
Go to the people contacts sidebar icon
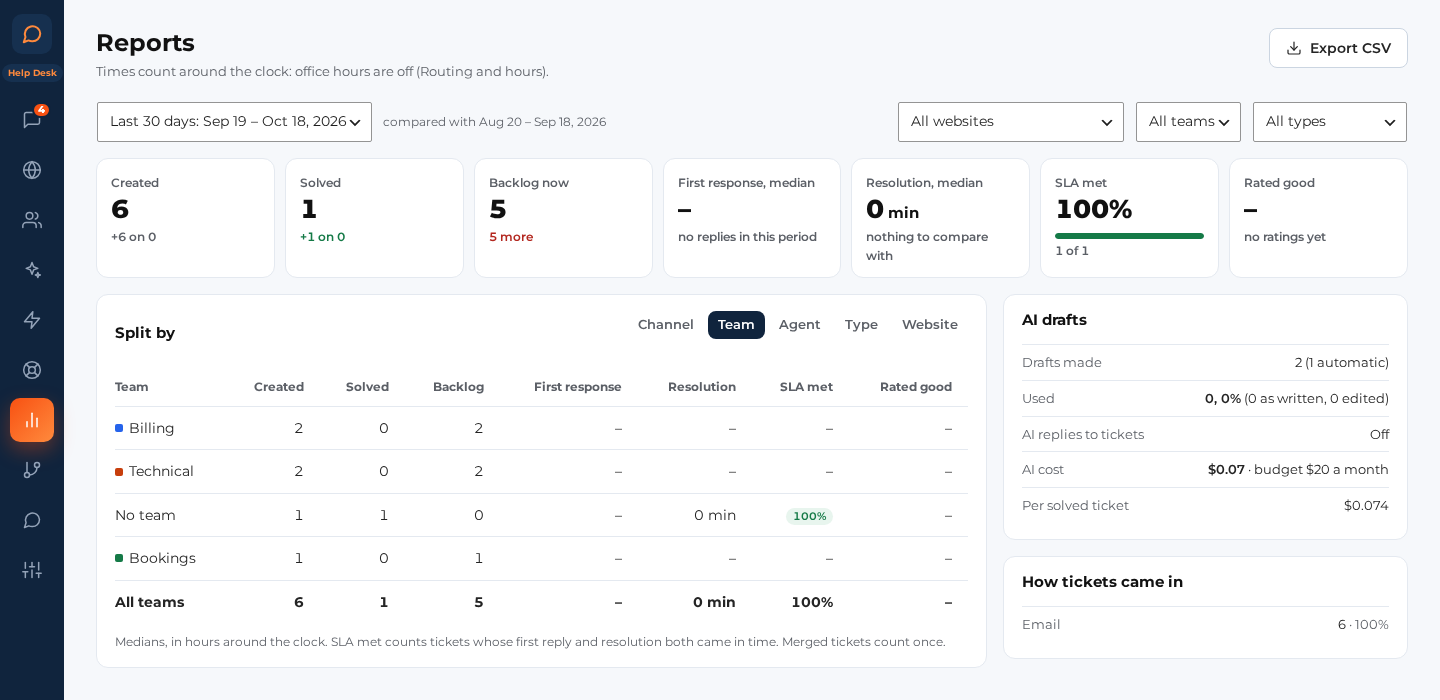click(32, 220)
